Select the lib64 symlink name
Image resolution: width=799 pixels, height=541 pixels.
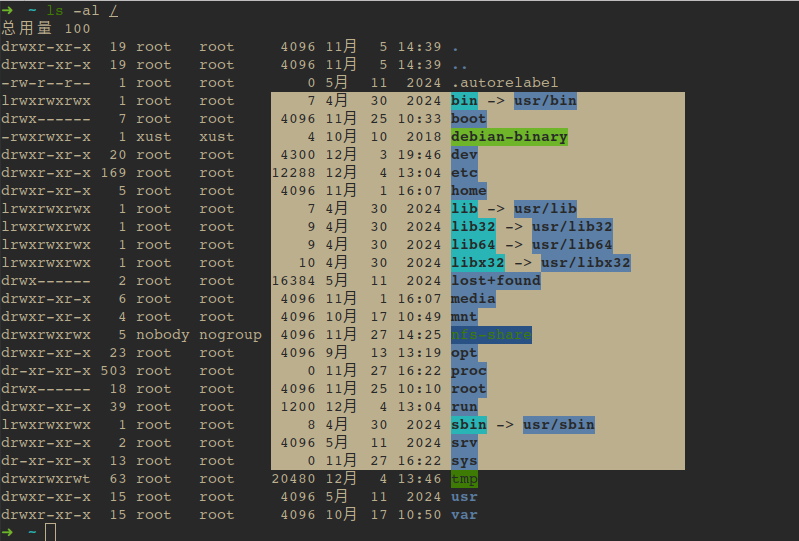click(473, 245)
